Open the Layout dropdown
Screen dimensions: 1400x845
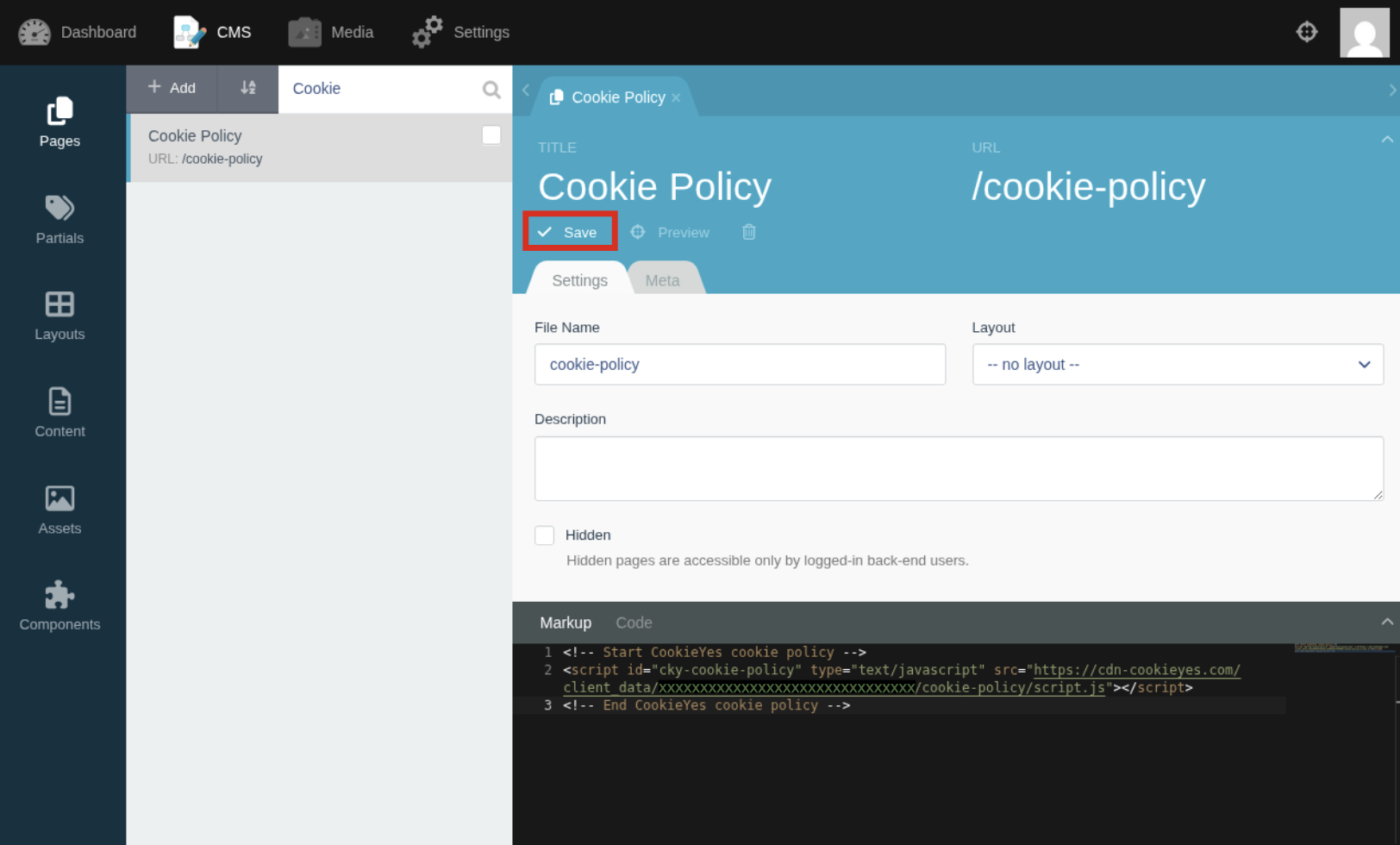tap(1178, 365)
